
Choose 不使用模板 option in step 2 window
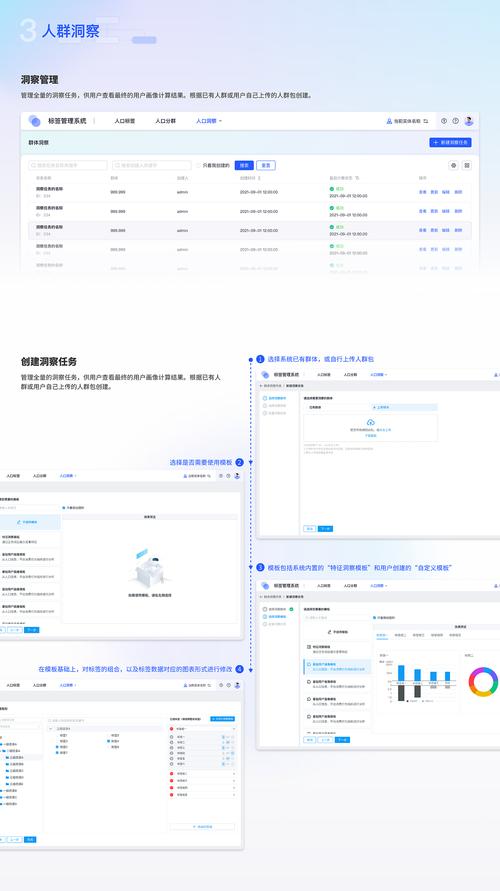[30, 521]
